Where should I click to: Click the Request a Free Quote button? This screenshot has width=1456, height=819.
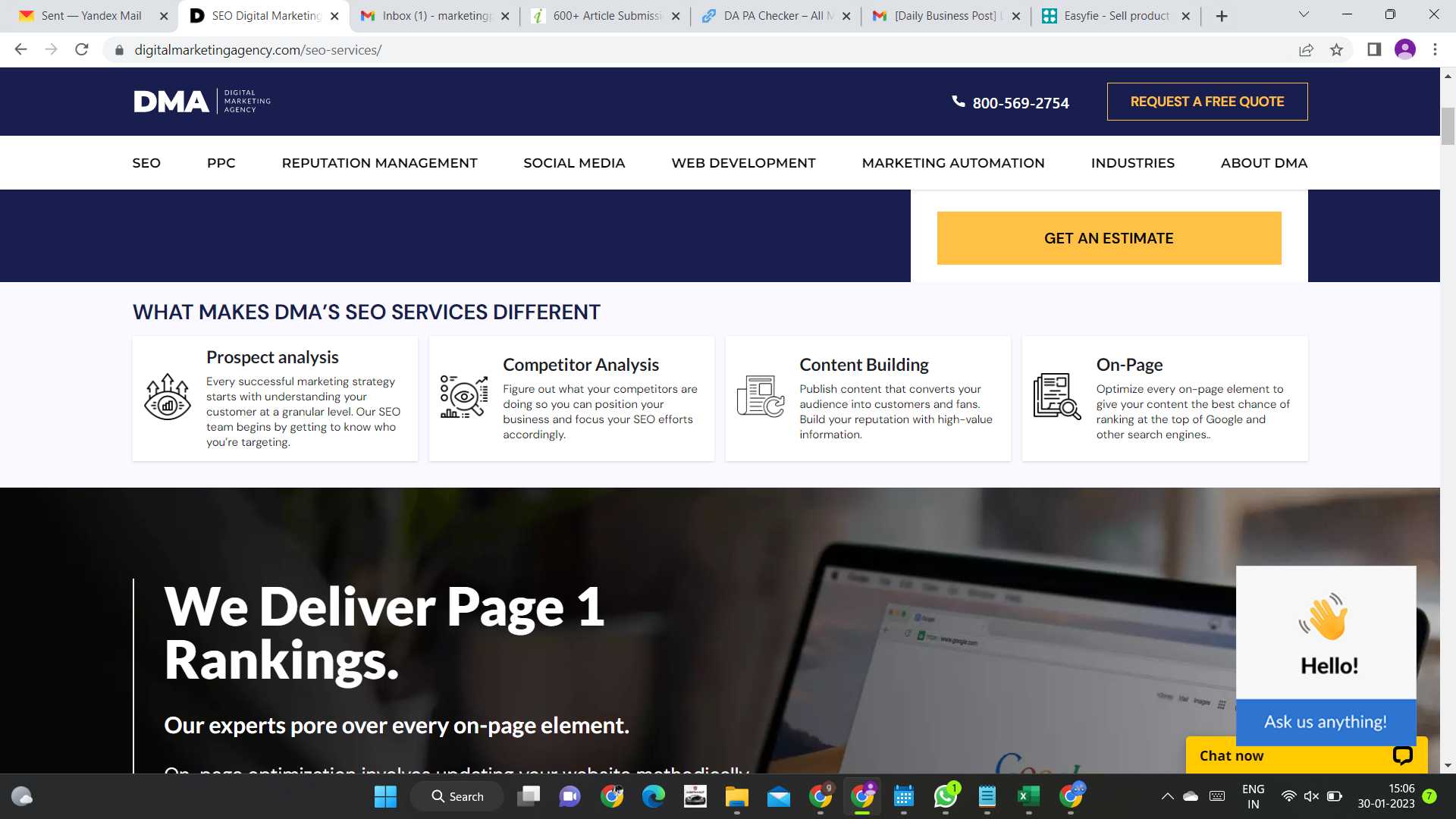pos(1207,102)
